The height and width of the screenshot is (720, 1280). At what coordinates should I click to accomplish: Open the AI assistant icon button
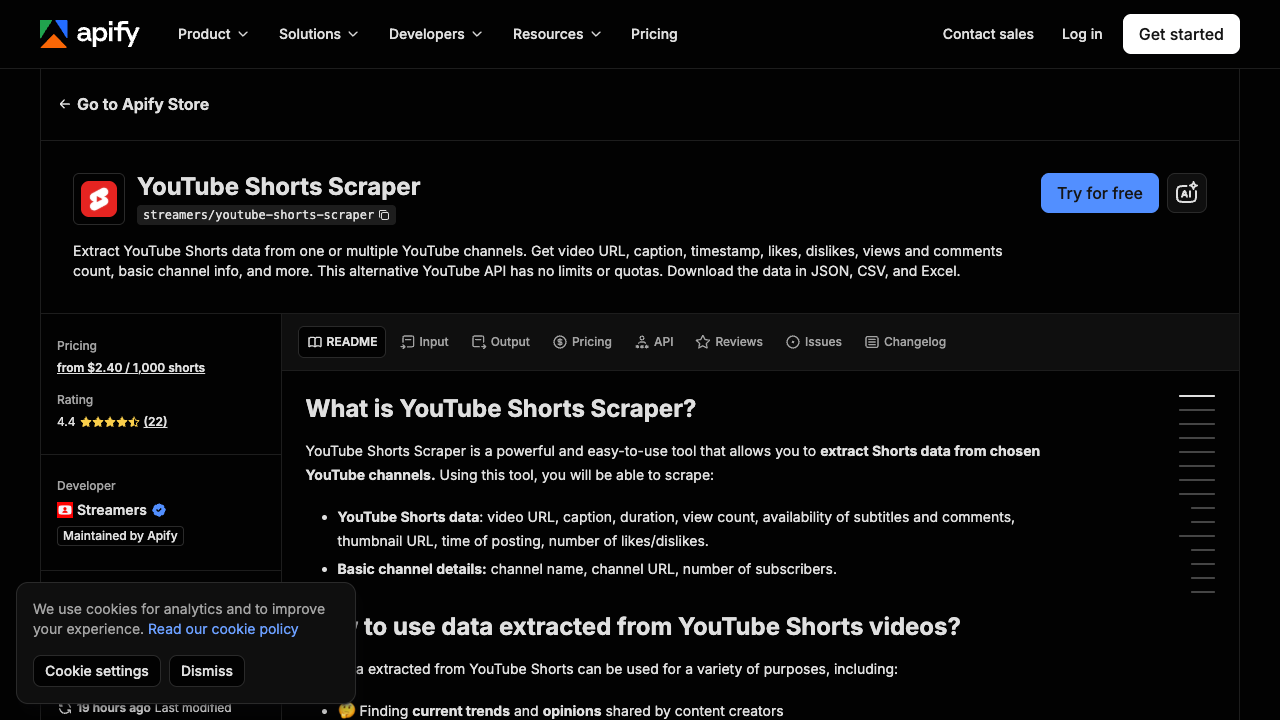[x=1187, y=193]
